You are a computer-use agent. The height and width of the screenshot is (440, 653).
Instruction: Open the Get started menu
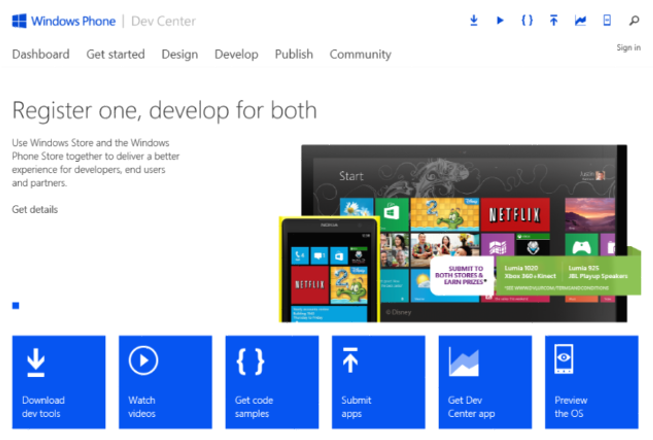pyautogui.click(x=115, y=55)
